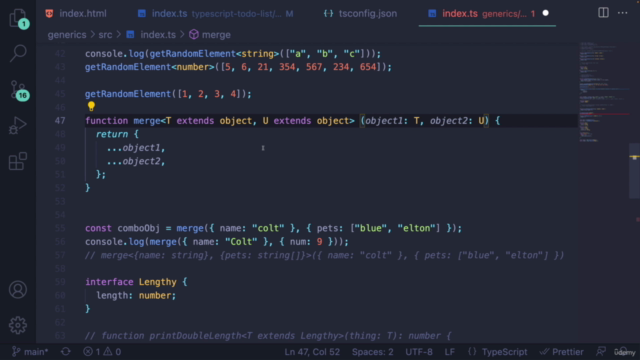
Task: Switch to the tsconfig.json tab
Action: pyautogui.click(x=360, y=13)
